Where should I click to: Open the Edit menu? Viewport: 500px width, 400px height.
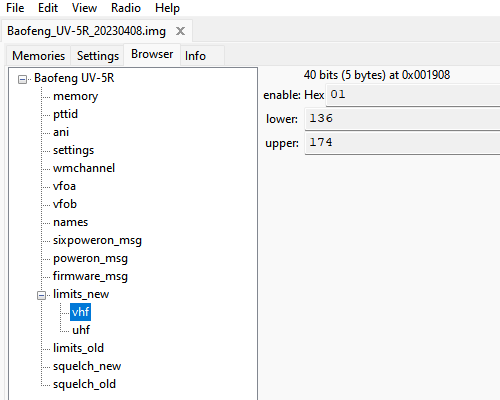click(48, 8)
